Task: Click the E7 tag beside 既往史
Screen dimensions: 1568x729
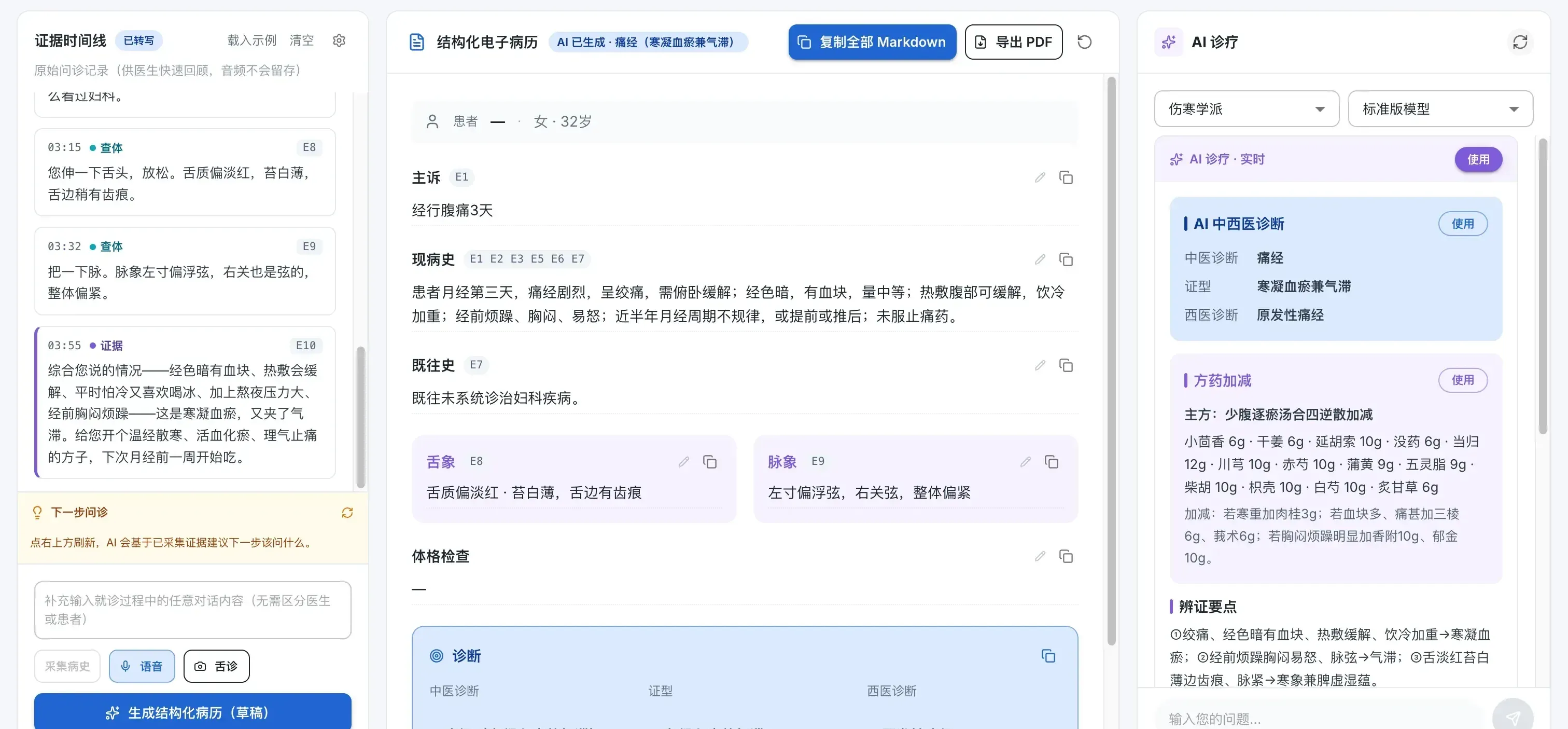Action: point(476,365)
